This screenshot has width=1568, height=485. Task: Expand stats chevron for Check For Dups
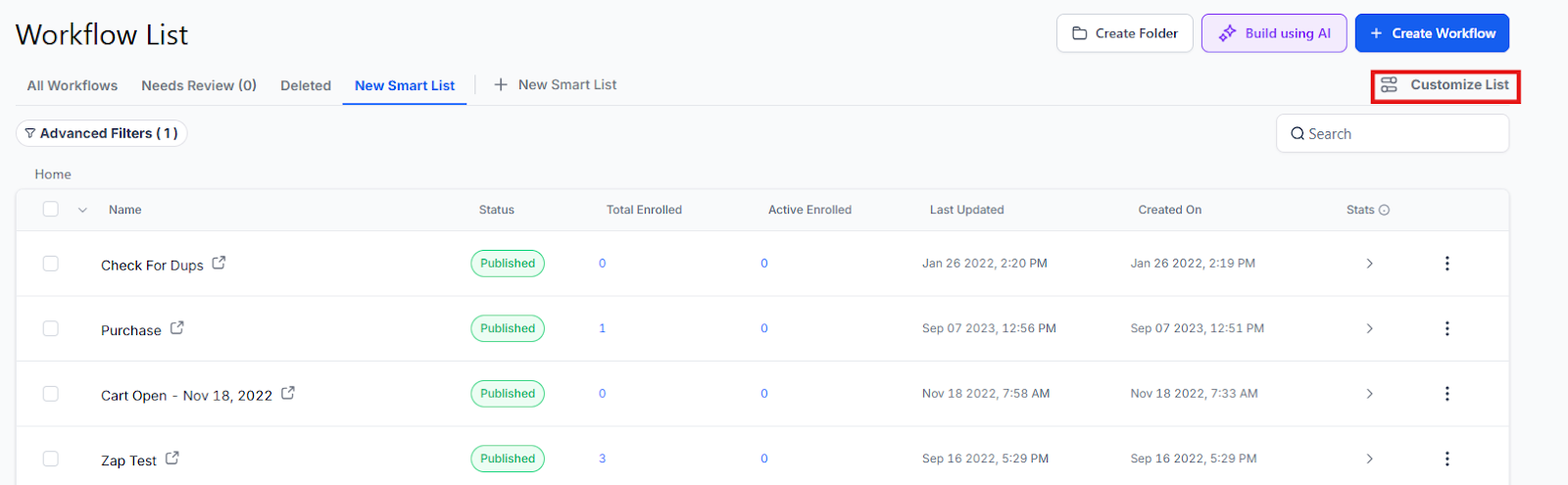(1369, 264)
